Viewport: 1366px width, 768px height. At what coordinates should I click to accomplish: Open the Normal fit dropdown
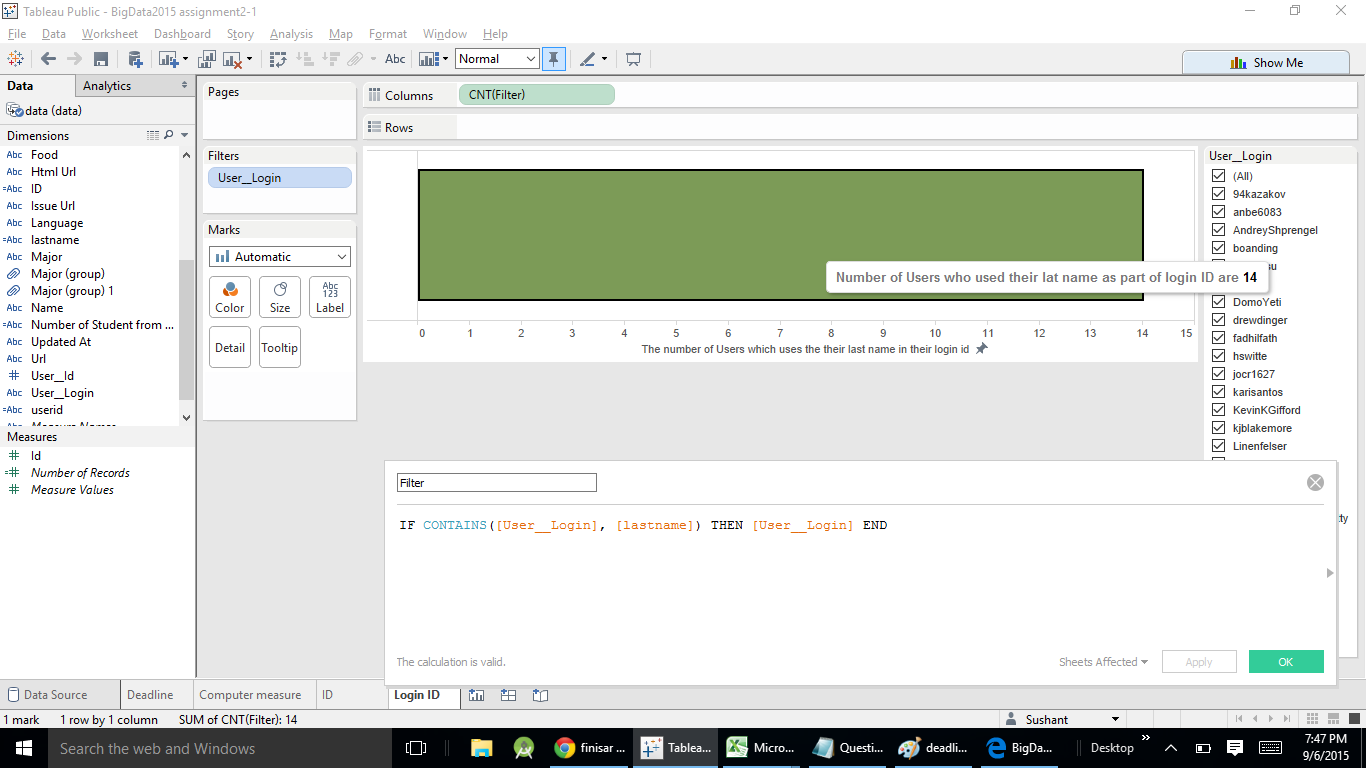(x=498, y=59)
